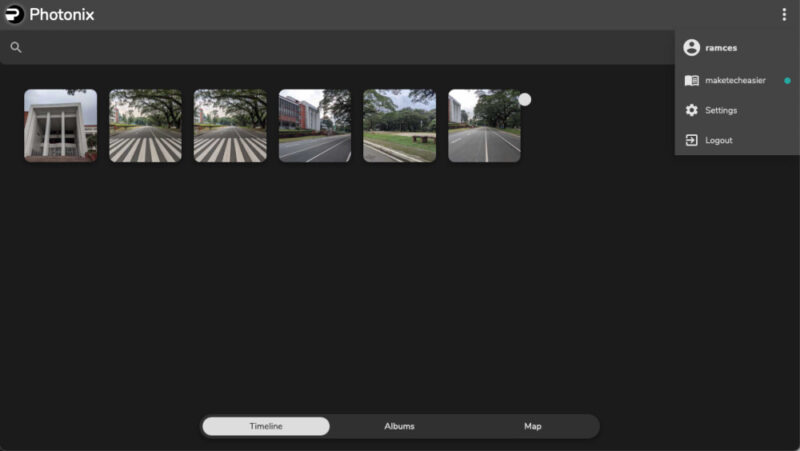Select the ramces account entry
This screenshot has width=800, height=451.
click(737, 47)
